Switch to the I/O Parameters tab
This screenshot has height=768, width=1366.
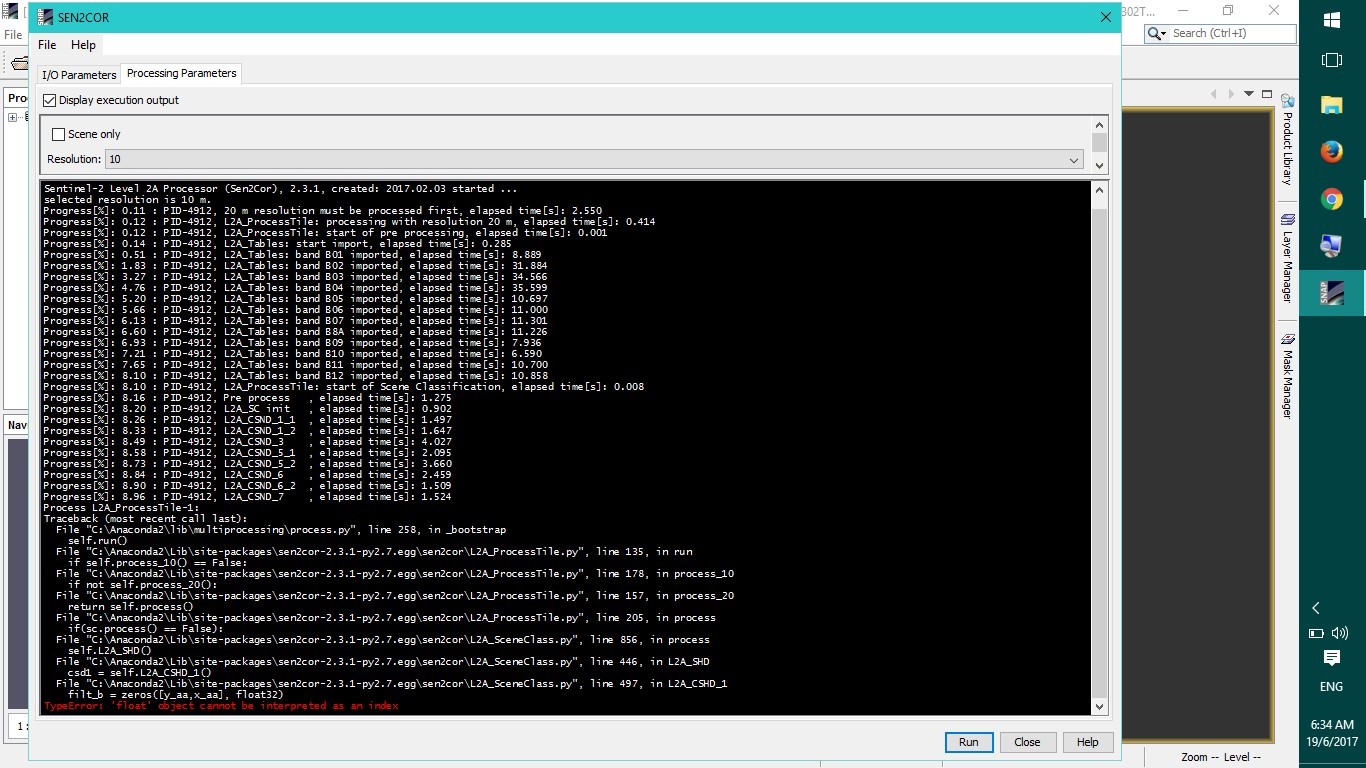[x=79, y=75]
